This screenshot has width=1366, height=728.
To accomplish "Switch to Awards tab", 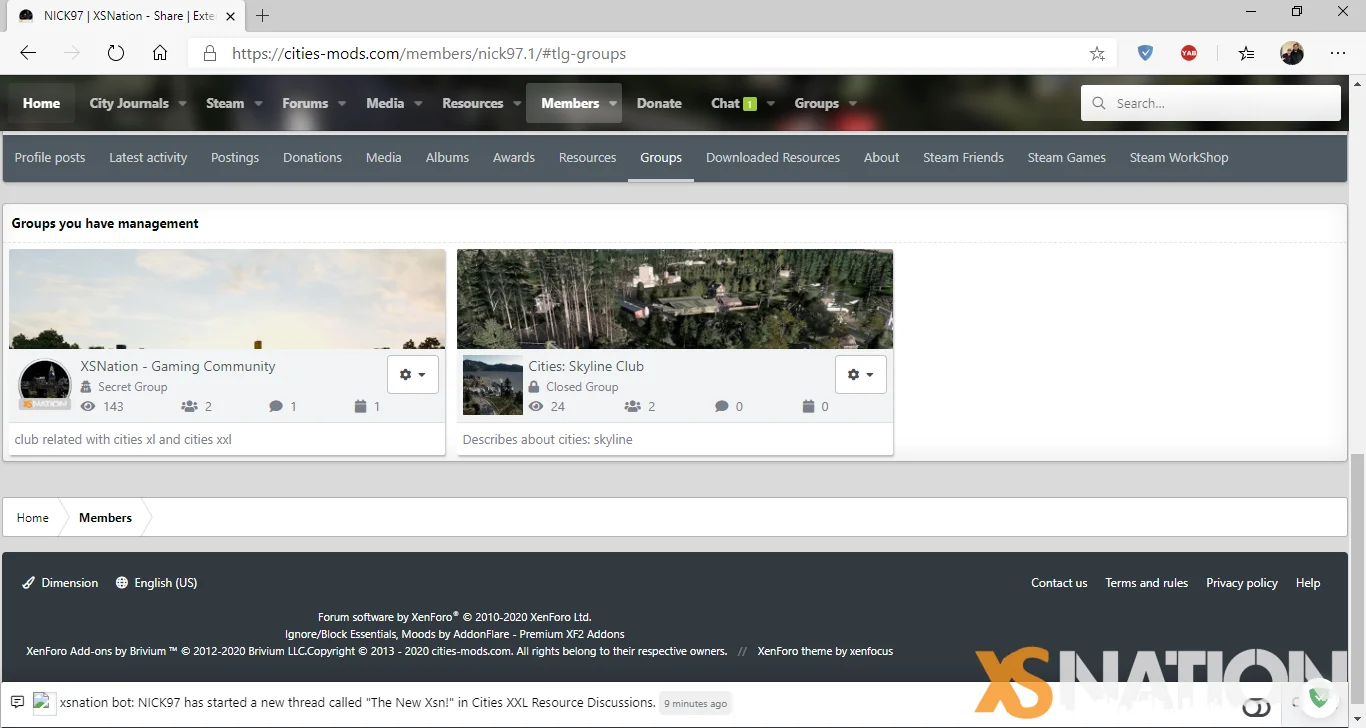I will tap(514, 158).
